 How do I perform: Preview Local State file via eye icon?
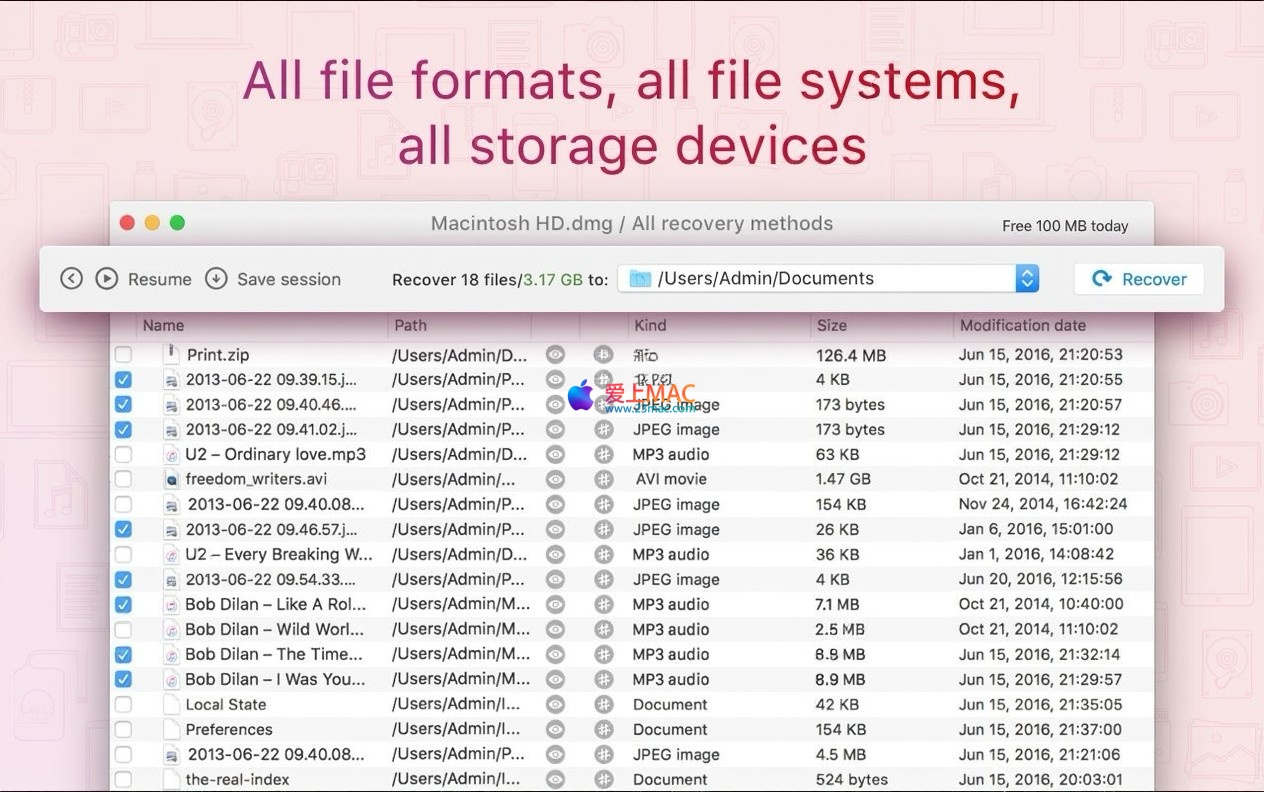555,704
